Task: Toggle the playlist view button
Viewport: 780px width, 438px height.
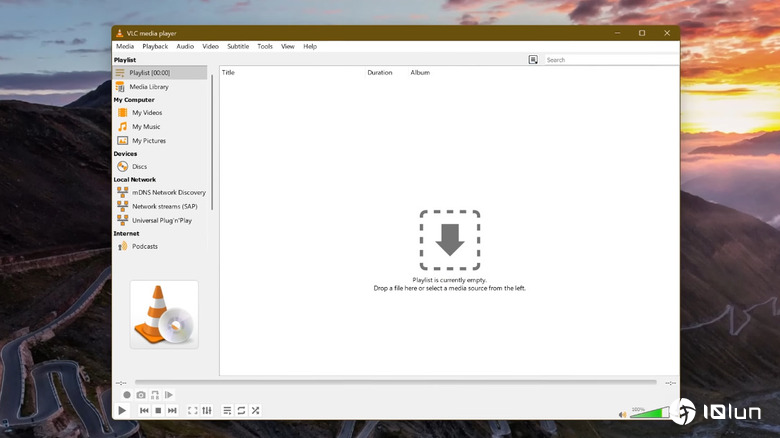Action: [227, 410]
